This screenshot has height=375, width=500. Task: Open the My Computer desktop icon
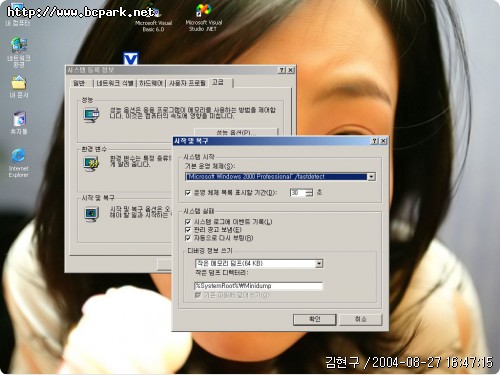(17, 13)
